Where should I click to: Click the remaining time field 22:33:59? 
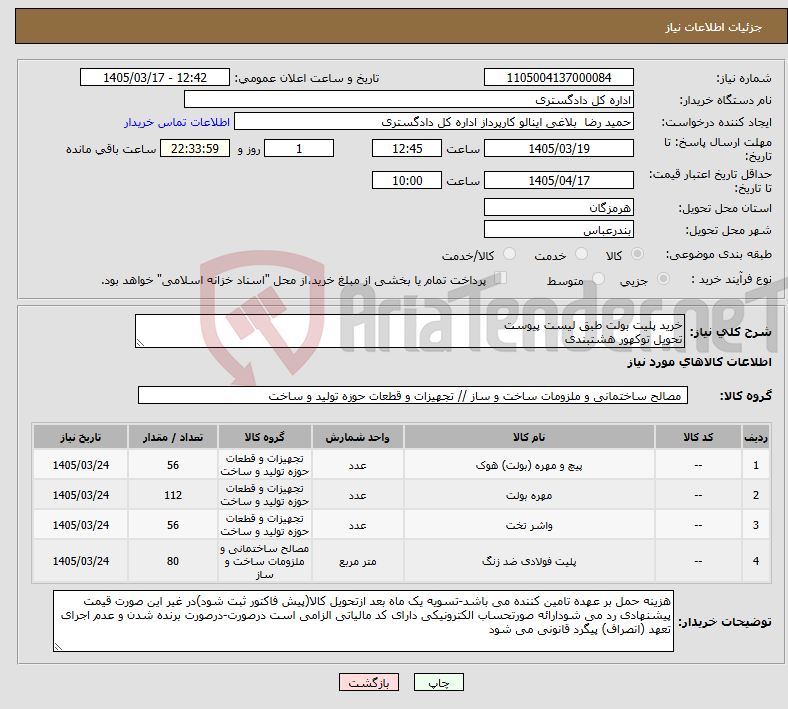click(x=195, y=149)
